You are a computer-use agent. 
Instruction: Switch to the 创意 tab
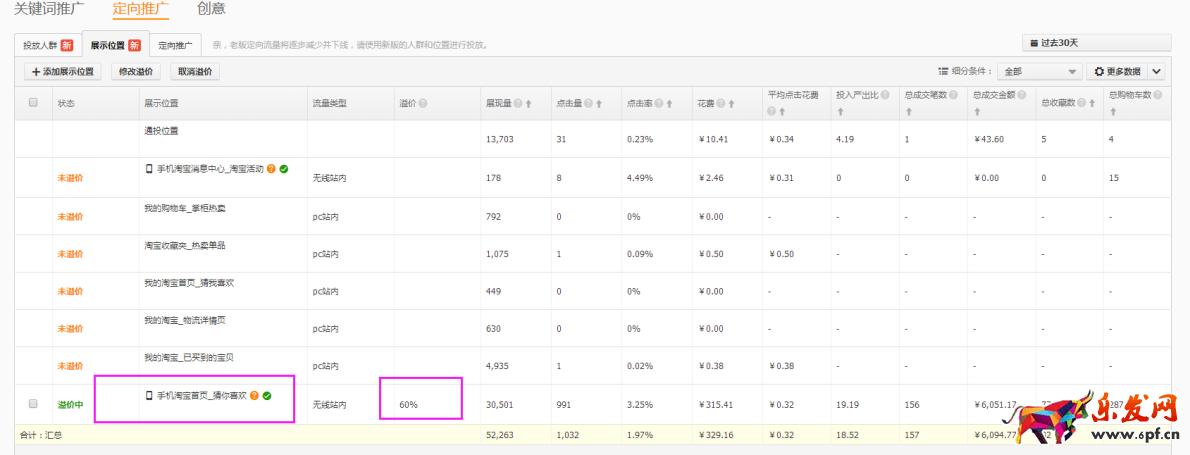click(x=211, y=9)
